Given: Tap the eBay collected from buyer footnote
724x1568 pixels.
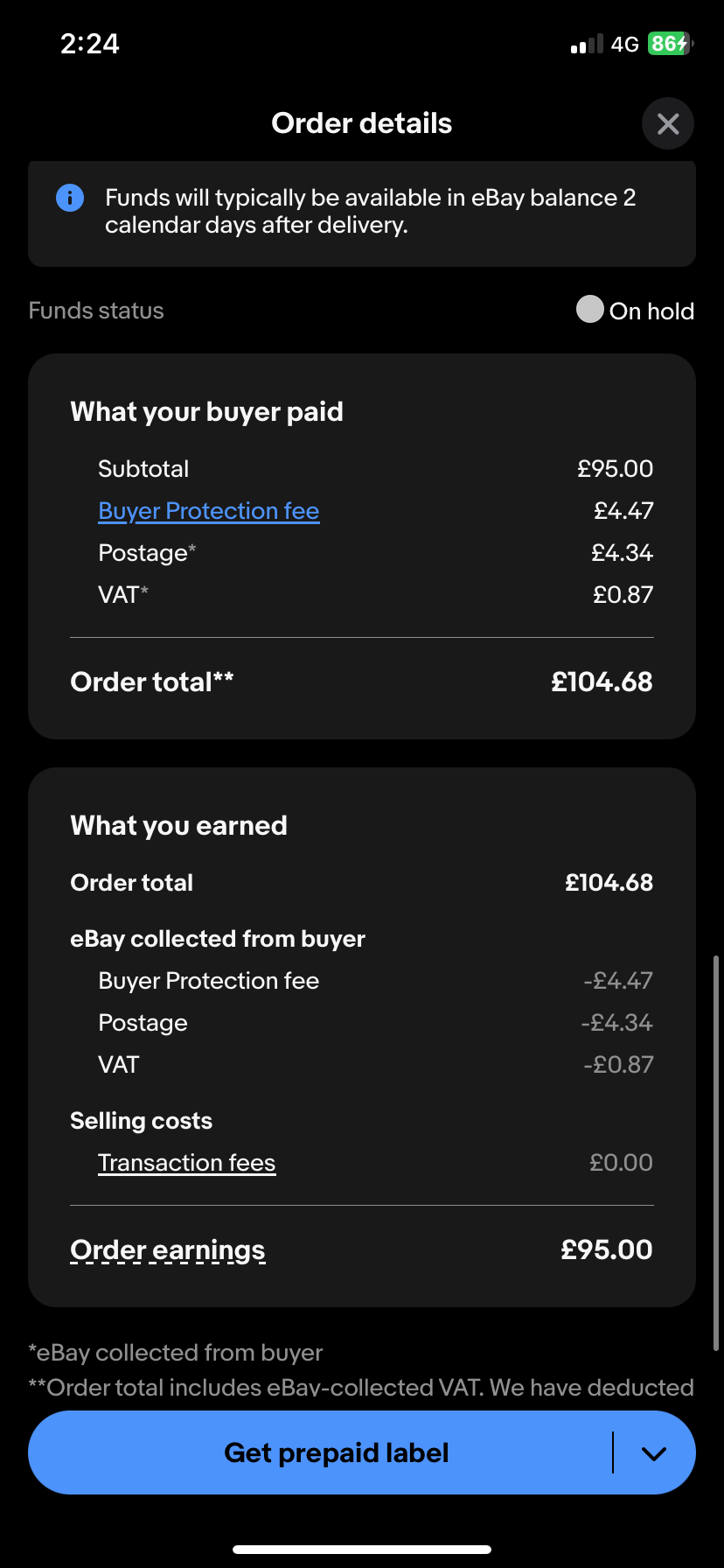Looking at the screenshot, I should (176, 1353).
